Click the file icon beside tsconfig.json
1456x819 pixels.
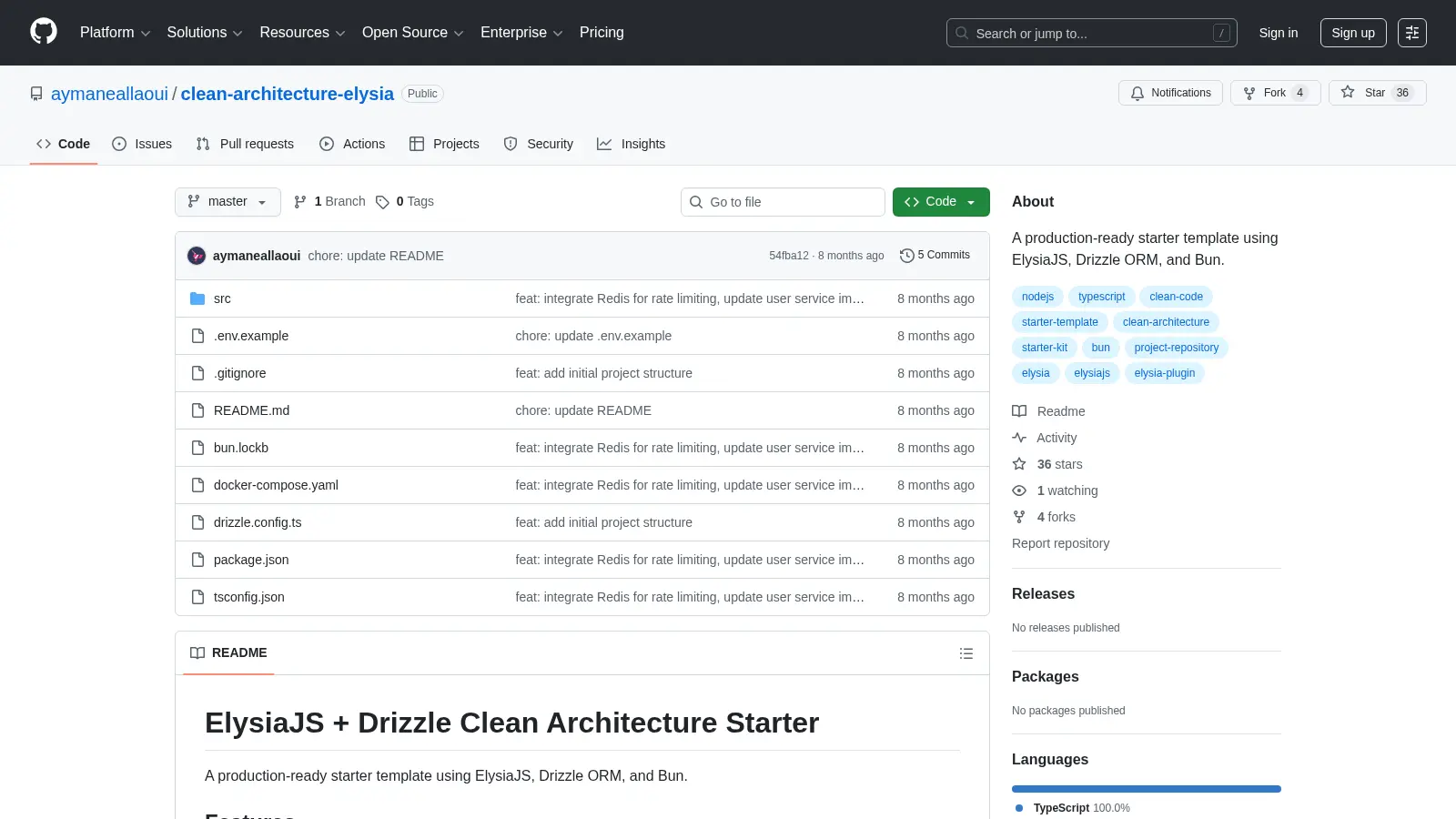point(197,597)
